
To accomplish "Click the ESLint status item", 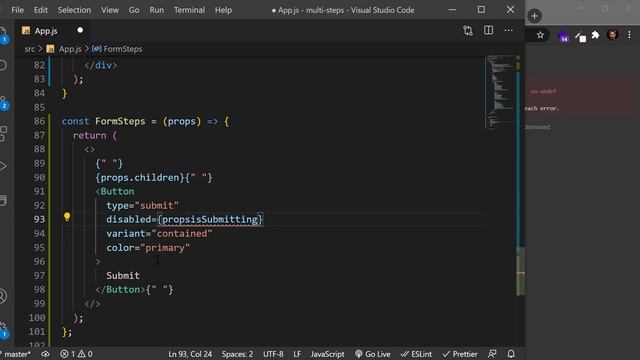I will [x=416, y=354].
